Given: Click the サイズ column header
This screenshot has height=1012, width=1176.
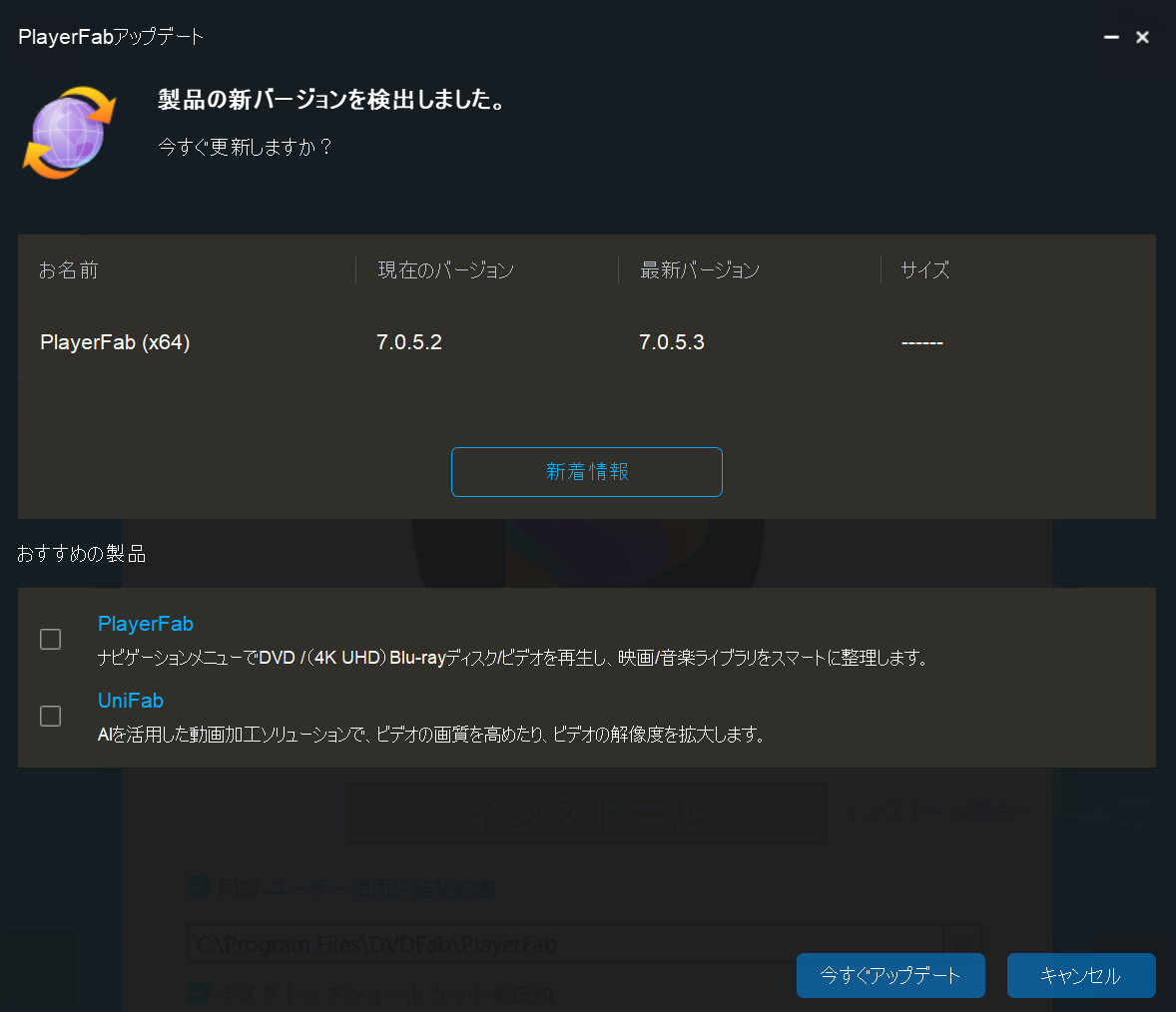Looking at the screenshot, I should (924, 269).
